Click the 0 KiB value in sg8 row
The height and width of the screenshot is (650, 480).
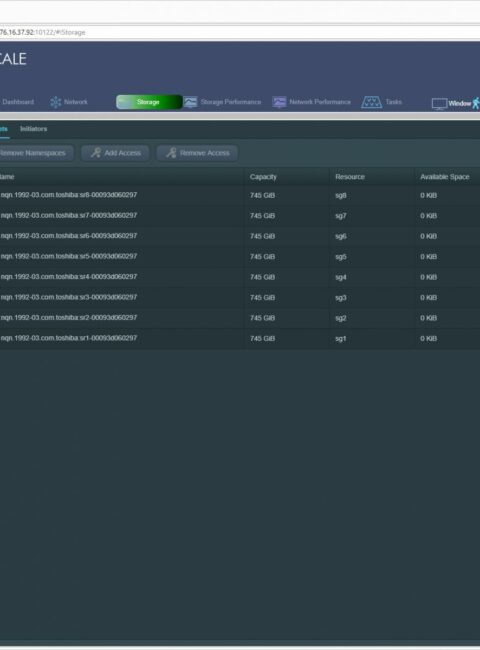tap(429, 195)
